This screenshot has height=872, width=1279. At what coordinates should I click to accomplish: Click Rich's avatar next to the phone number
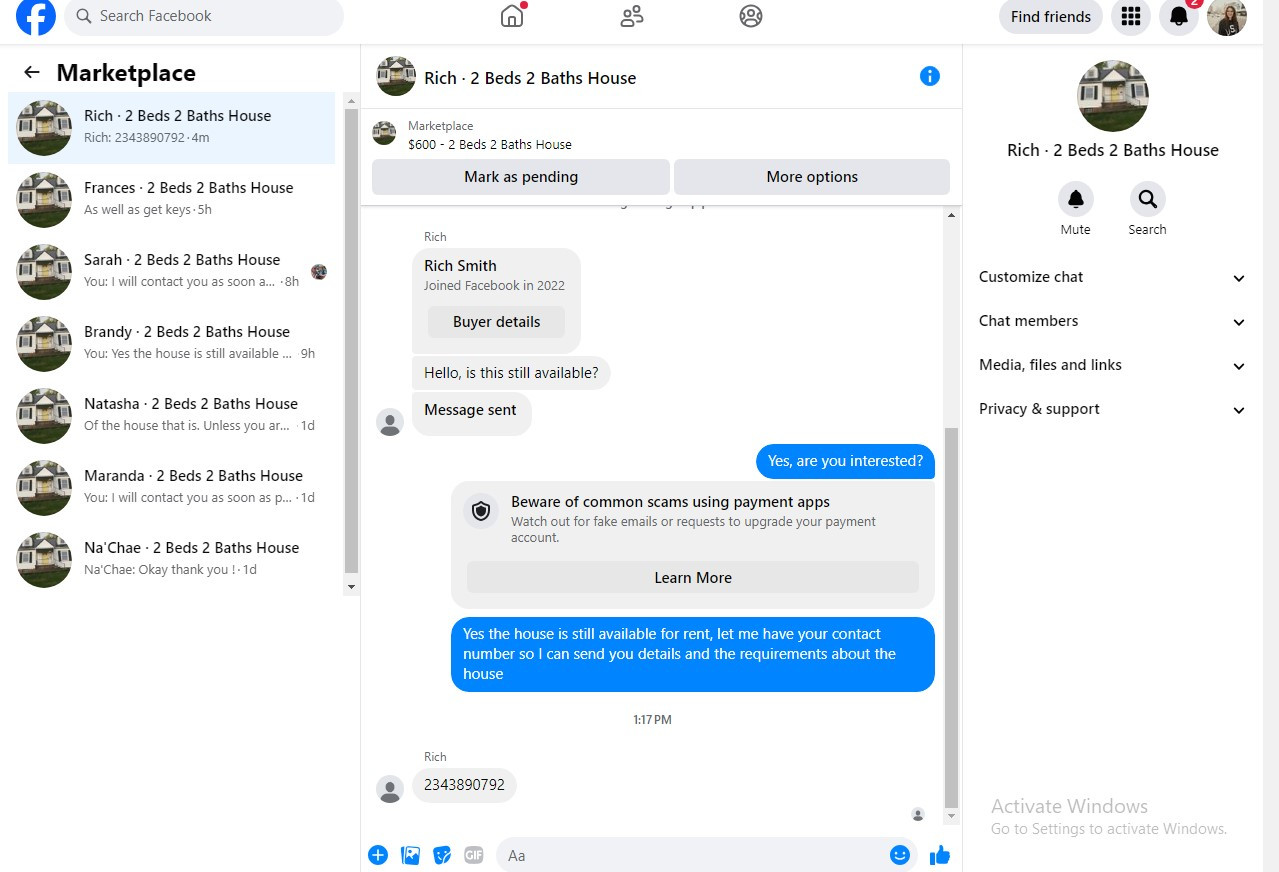point(390,789)
